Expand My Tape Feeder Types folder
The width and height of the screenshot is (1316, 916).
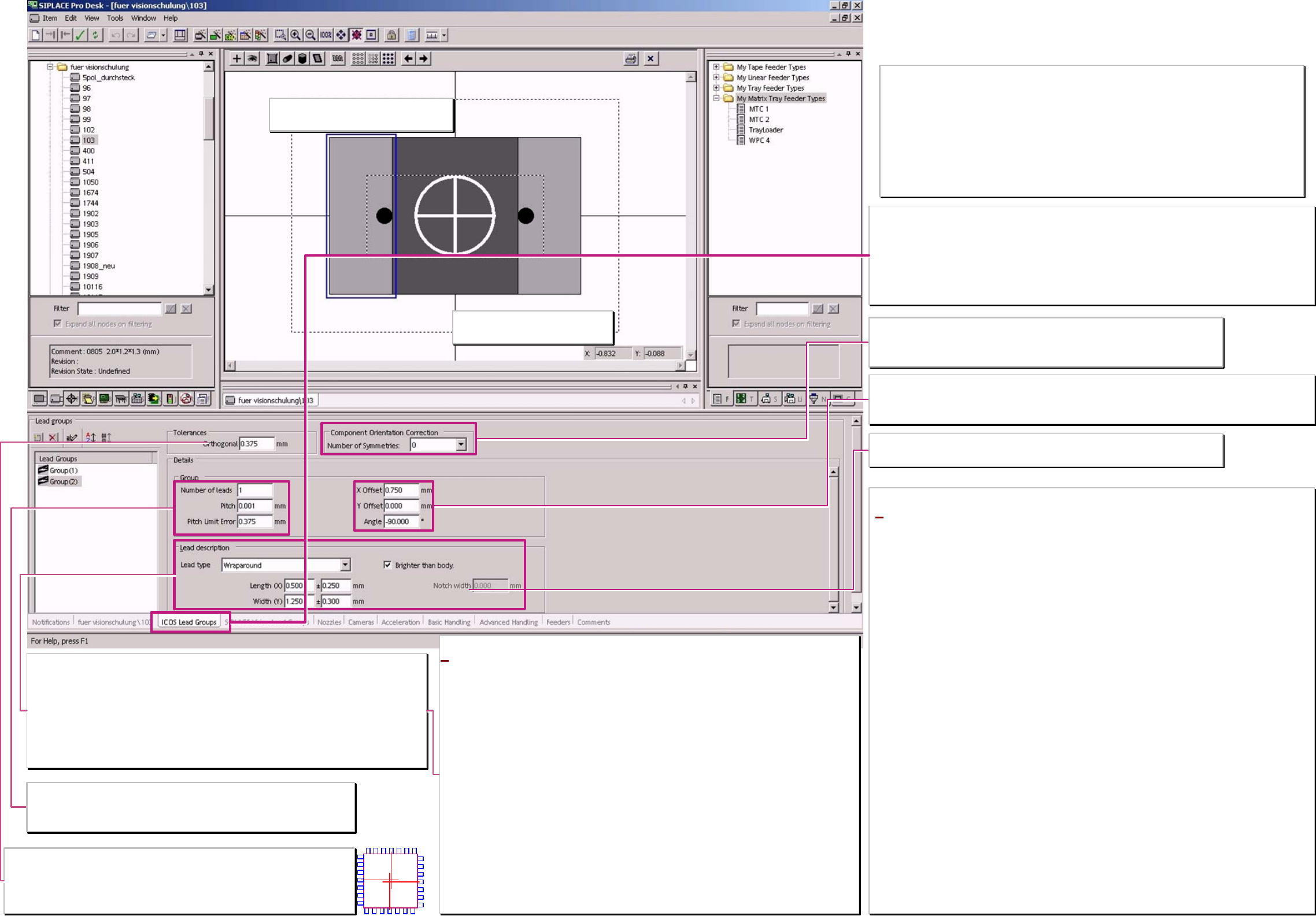(x=716, y=67)
